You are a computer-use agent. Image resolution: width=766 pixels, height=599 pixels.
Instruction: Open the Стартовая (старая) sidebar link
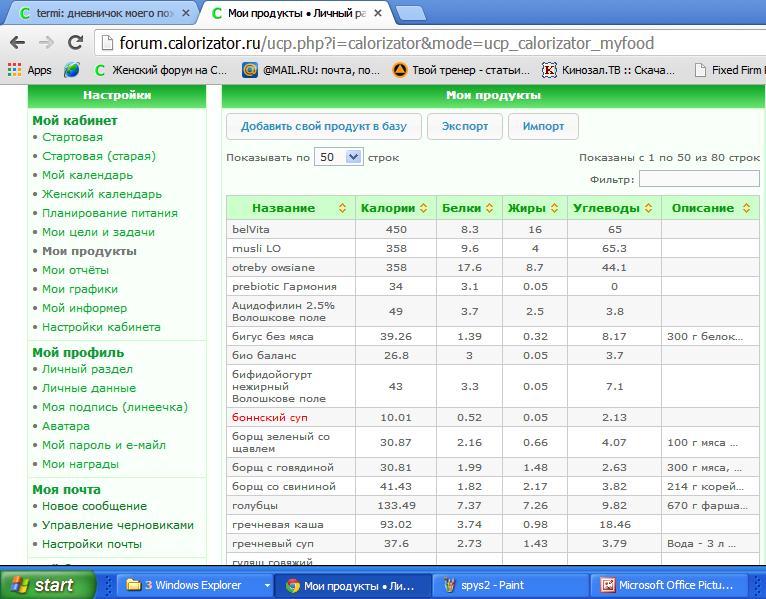point(99,156)
